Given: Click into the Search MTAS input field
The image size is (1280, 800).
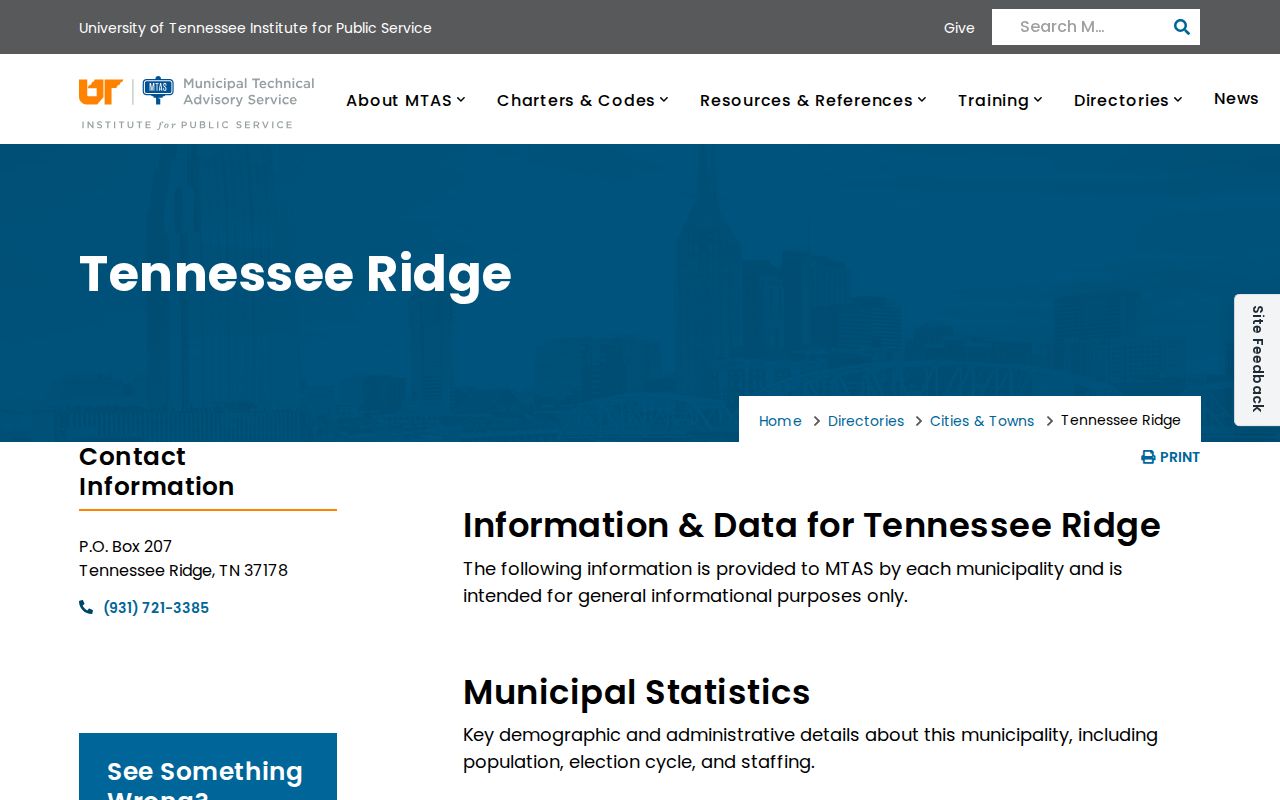Looking at the screenshot, I should tap(1082, 27).
